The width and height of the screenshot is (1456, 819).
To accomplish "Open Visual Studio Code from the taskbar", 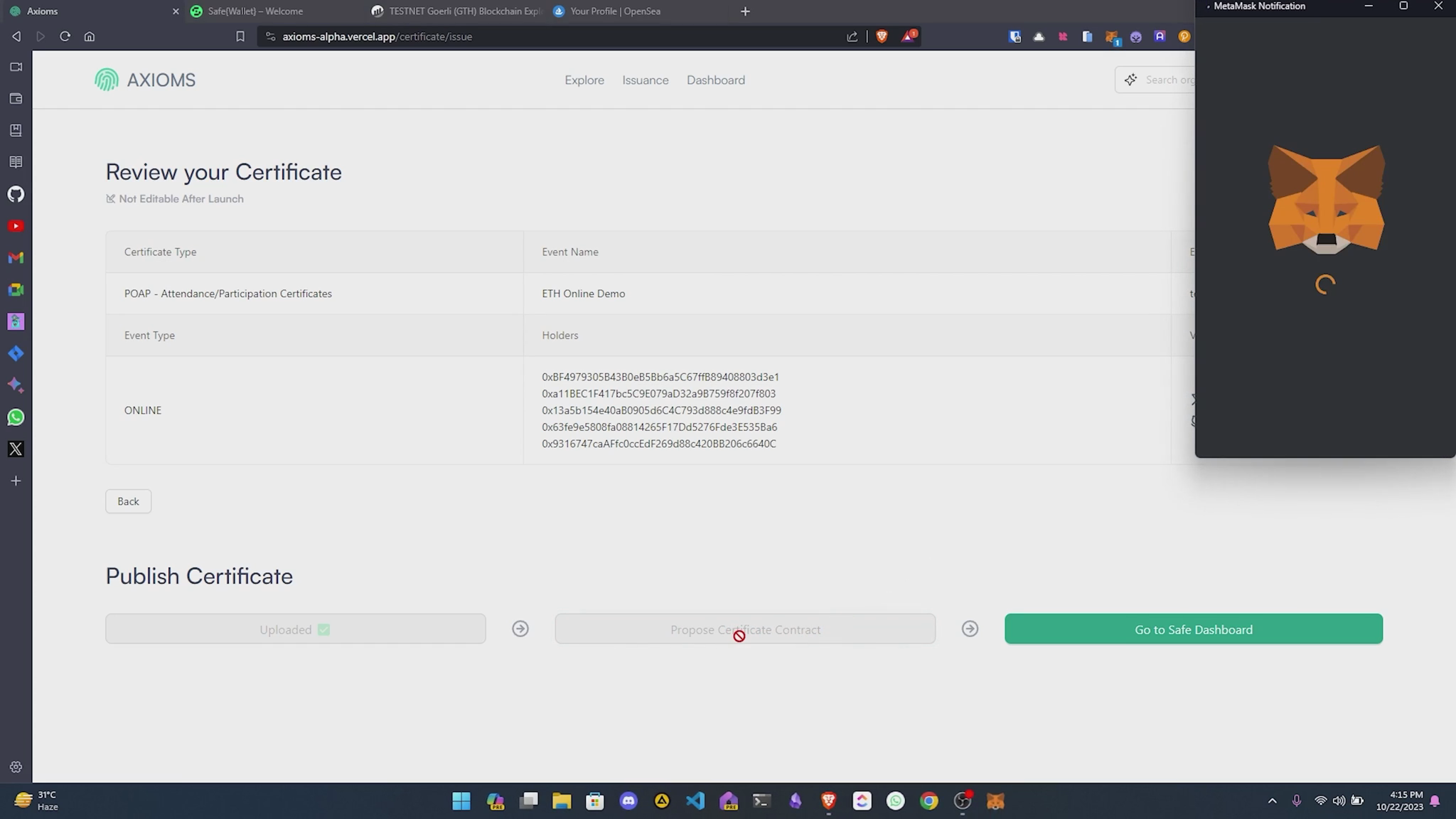I will coord(695,801).
